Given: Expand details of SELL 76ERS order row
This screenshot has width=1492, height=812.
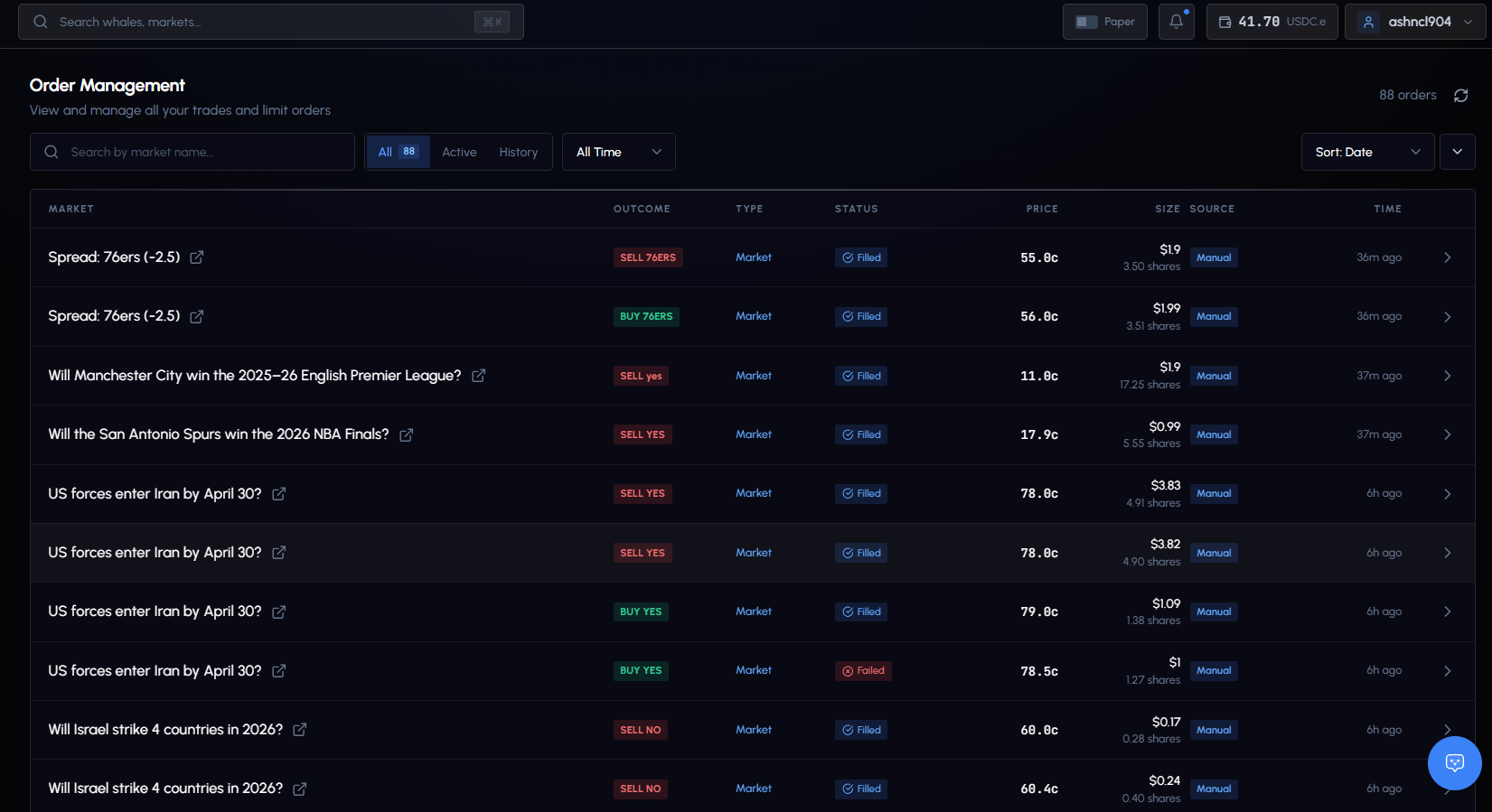Looking at the screenshot, I should tap(1448, 257).
